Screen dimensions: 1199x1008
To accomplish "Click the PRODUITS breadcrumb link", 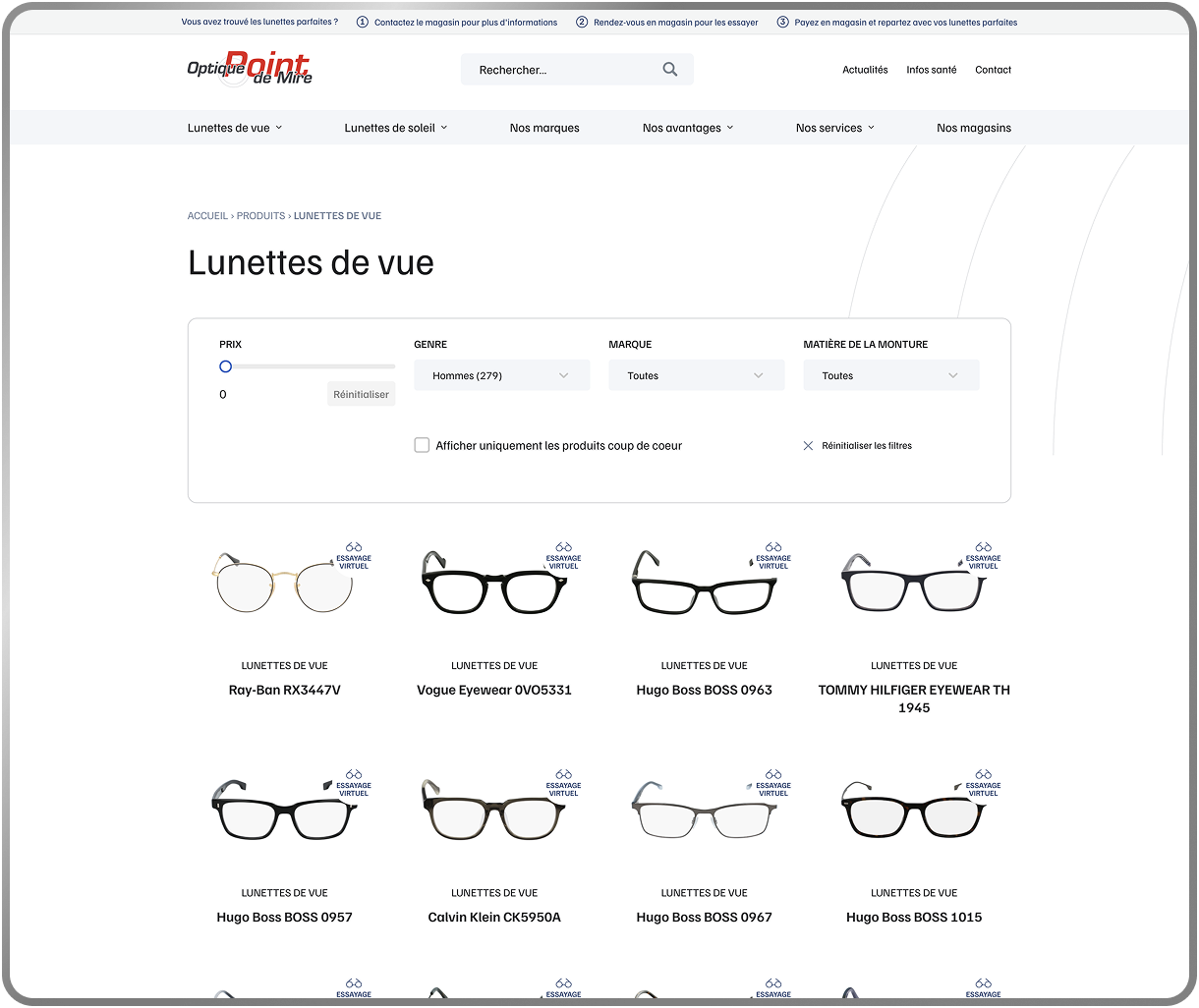I will click(260, 216).
